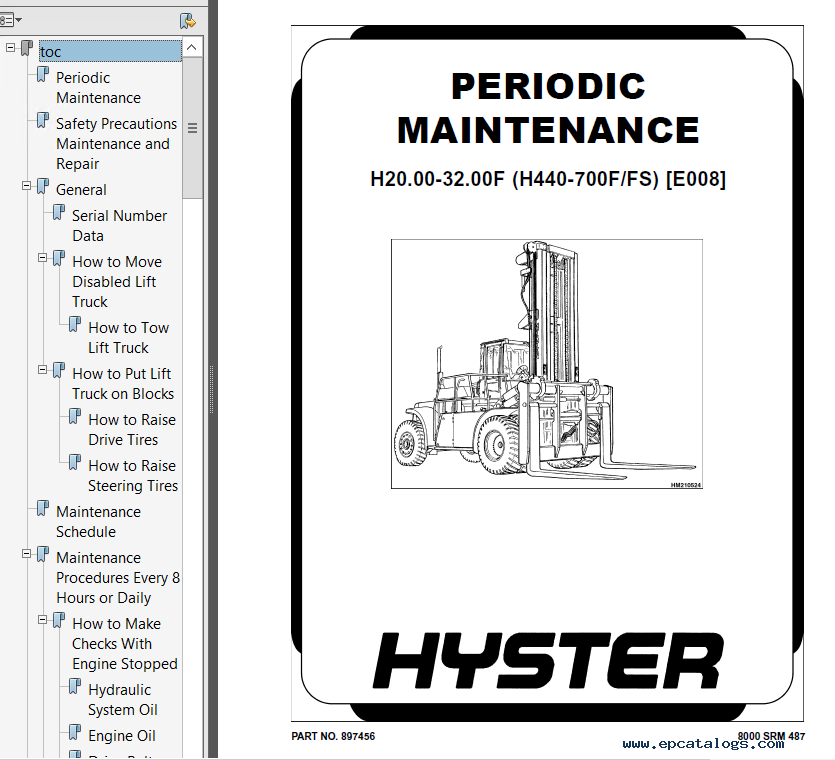The width and height of the screenshot is (835, 760).
Task: Click the PERIODIC MAINTENANCE page title
Action: 548,108
